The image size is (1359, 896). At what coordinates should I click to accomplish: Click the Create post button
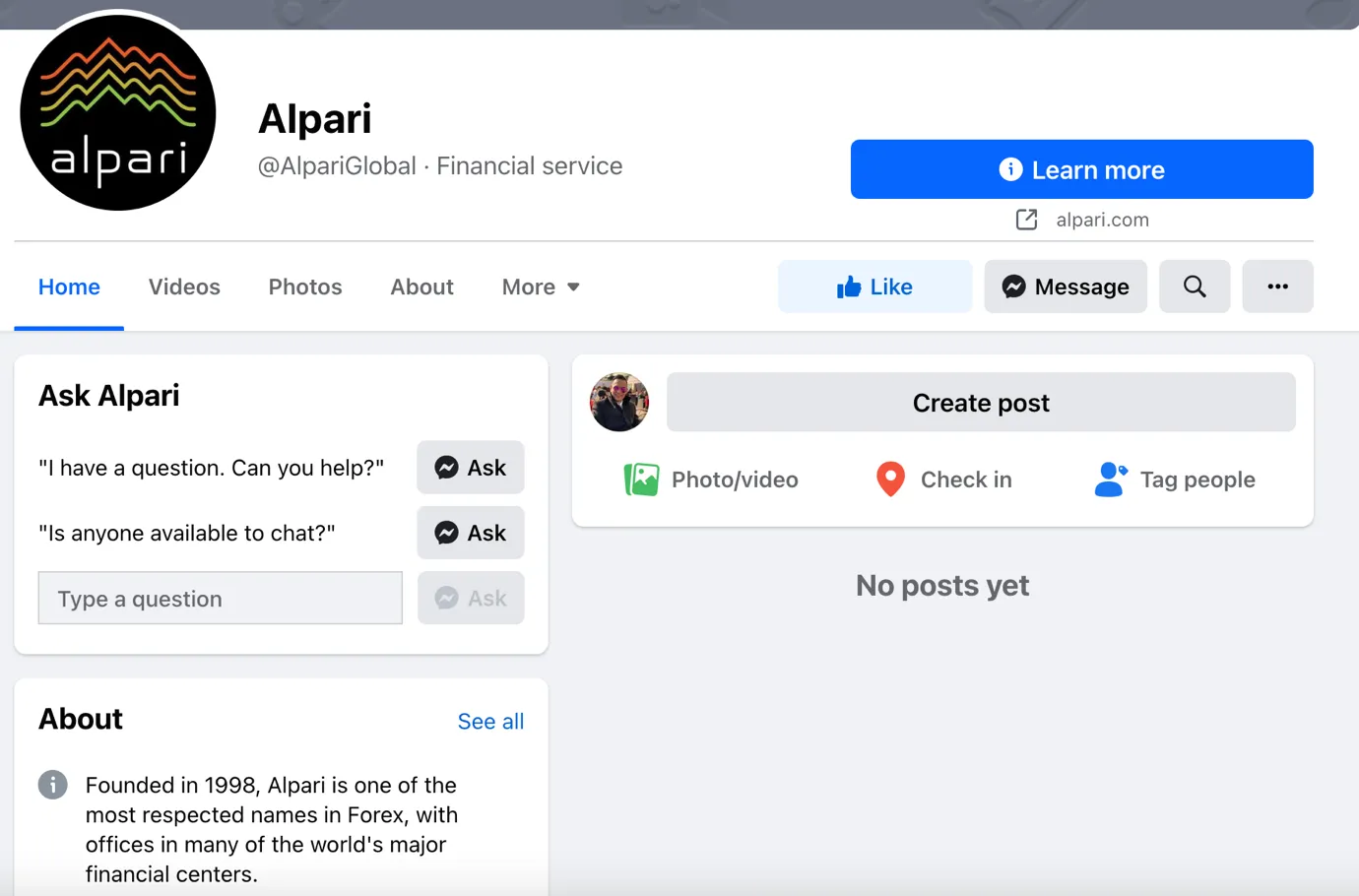[x=981, y=402]
